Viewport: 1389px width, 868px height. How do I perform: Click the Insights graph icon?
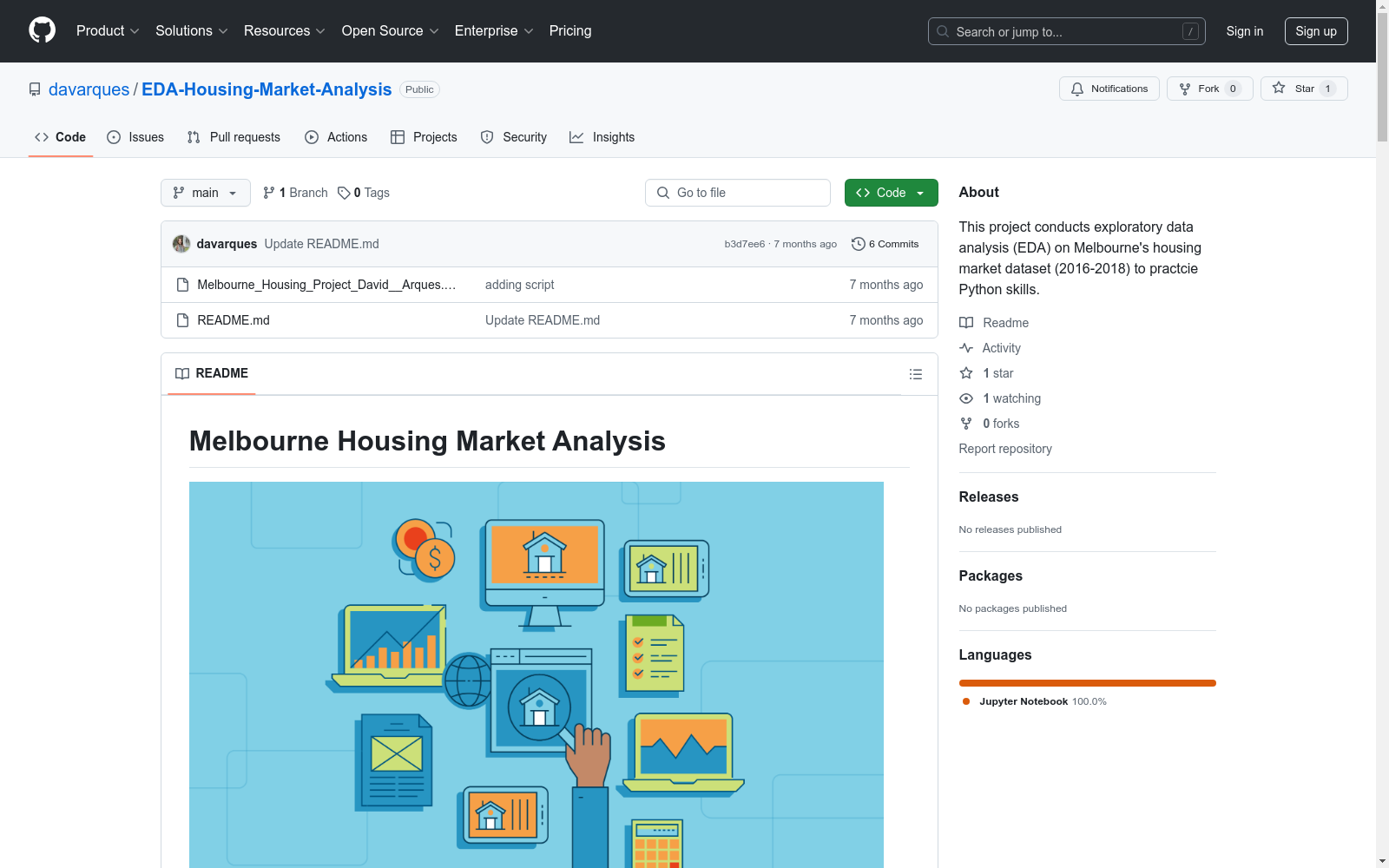click(x=576, y=137)
